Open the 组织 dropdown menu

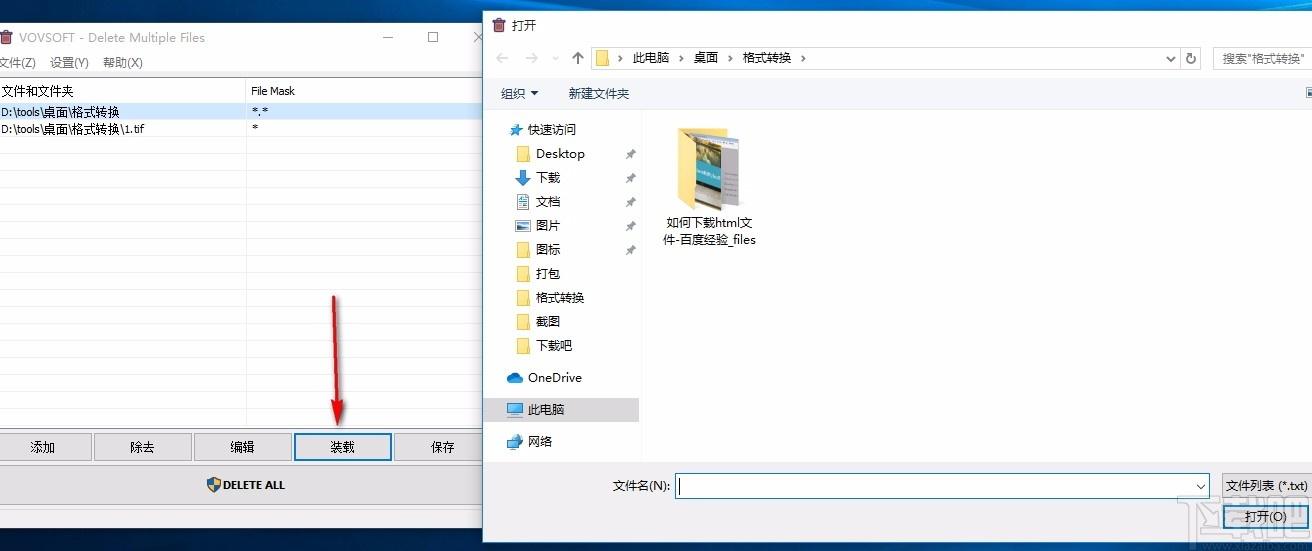519,93
